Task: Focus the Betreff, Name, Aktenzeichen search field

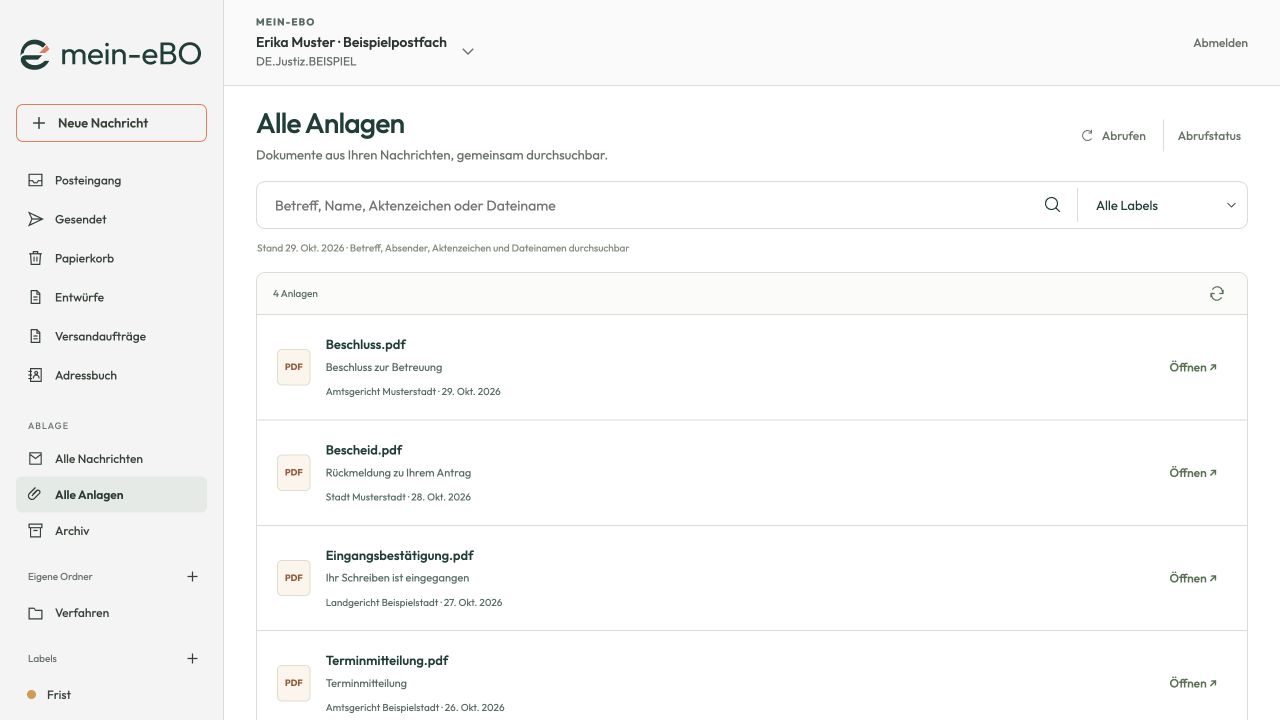Action: (x=650, y=205)
